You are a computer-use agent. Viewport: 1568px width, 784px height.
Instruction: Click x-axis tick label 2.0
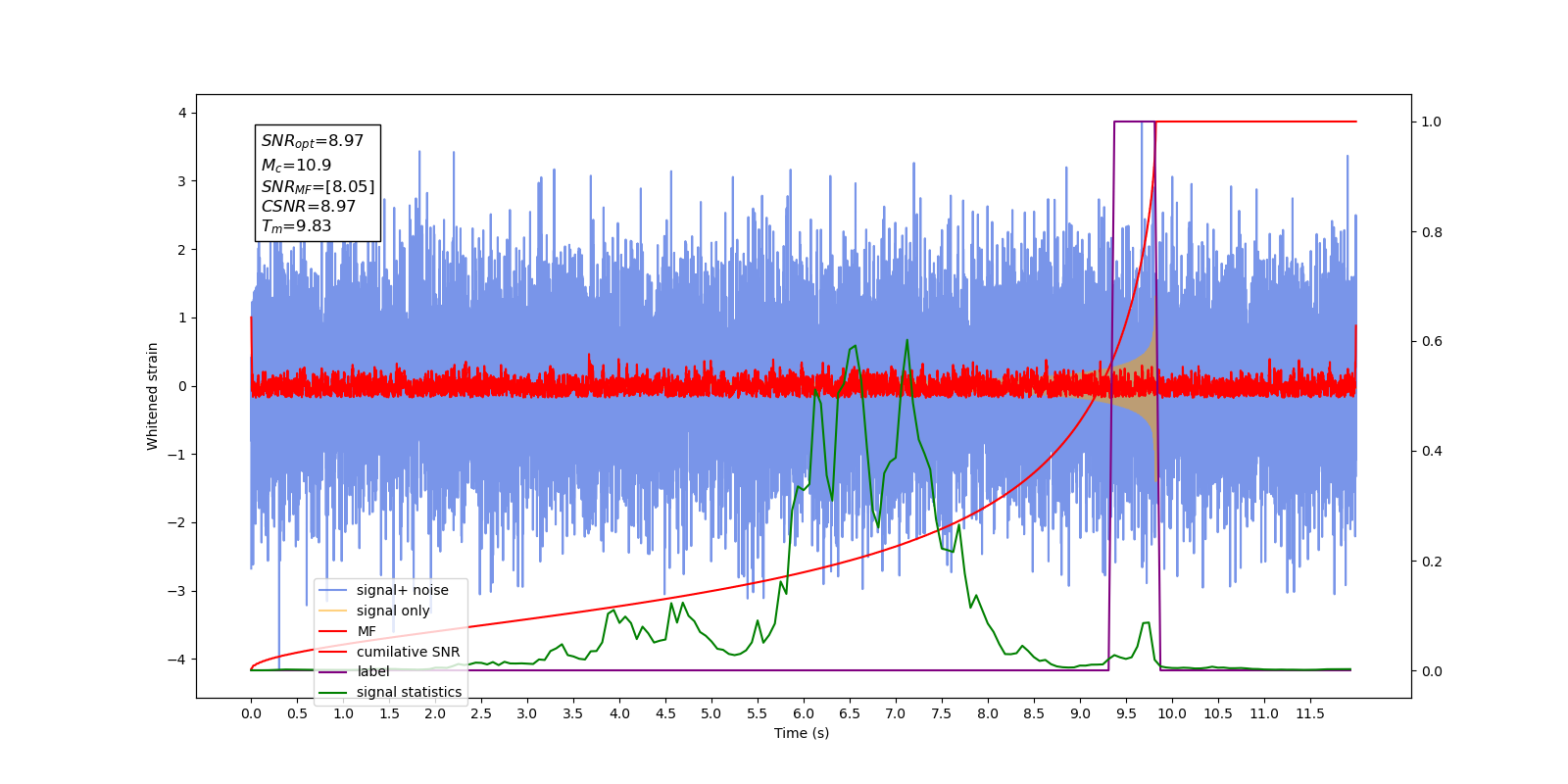point(435,713)
